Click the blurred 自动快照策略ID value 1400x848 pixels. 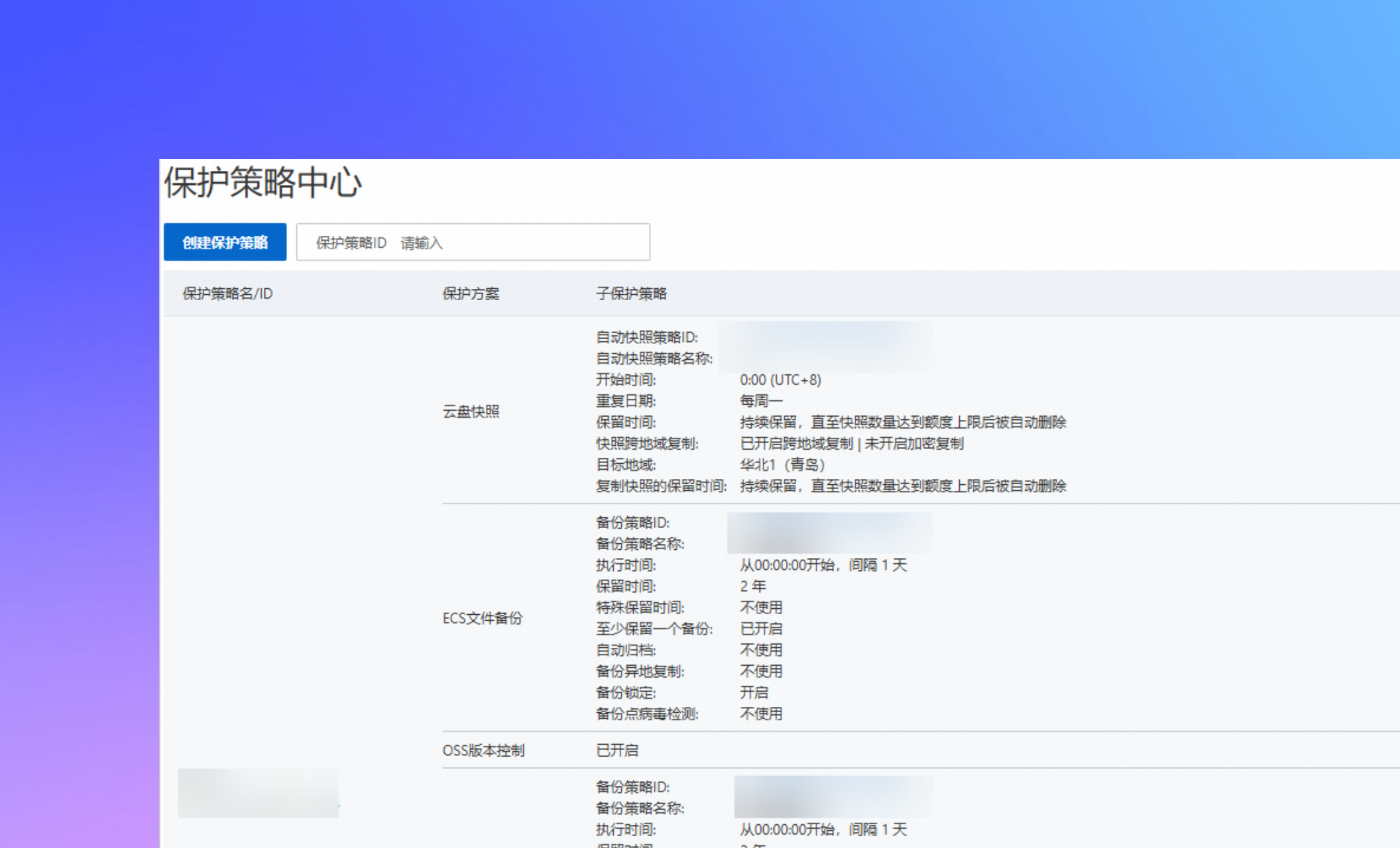click(829, 338)
